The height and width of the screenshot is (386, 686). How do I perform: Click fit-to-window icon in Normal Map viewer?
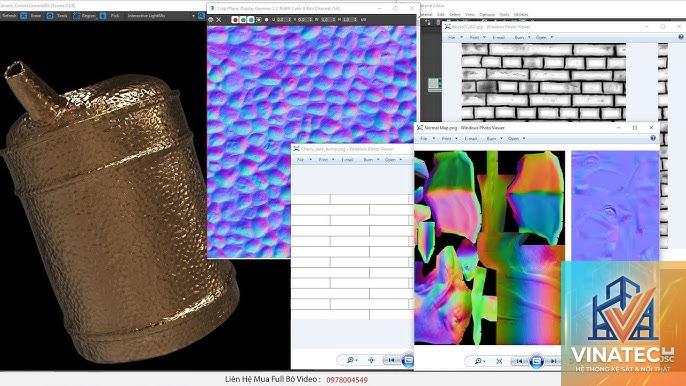[499, 361]
